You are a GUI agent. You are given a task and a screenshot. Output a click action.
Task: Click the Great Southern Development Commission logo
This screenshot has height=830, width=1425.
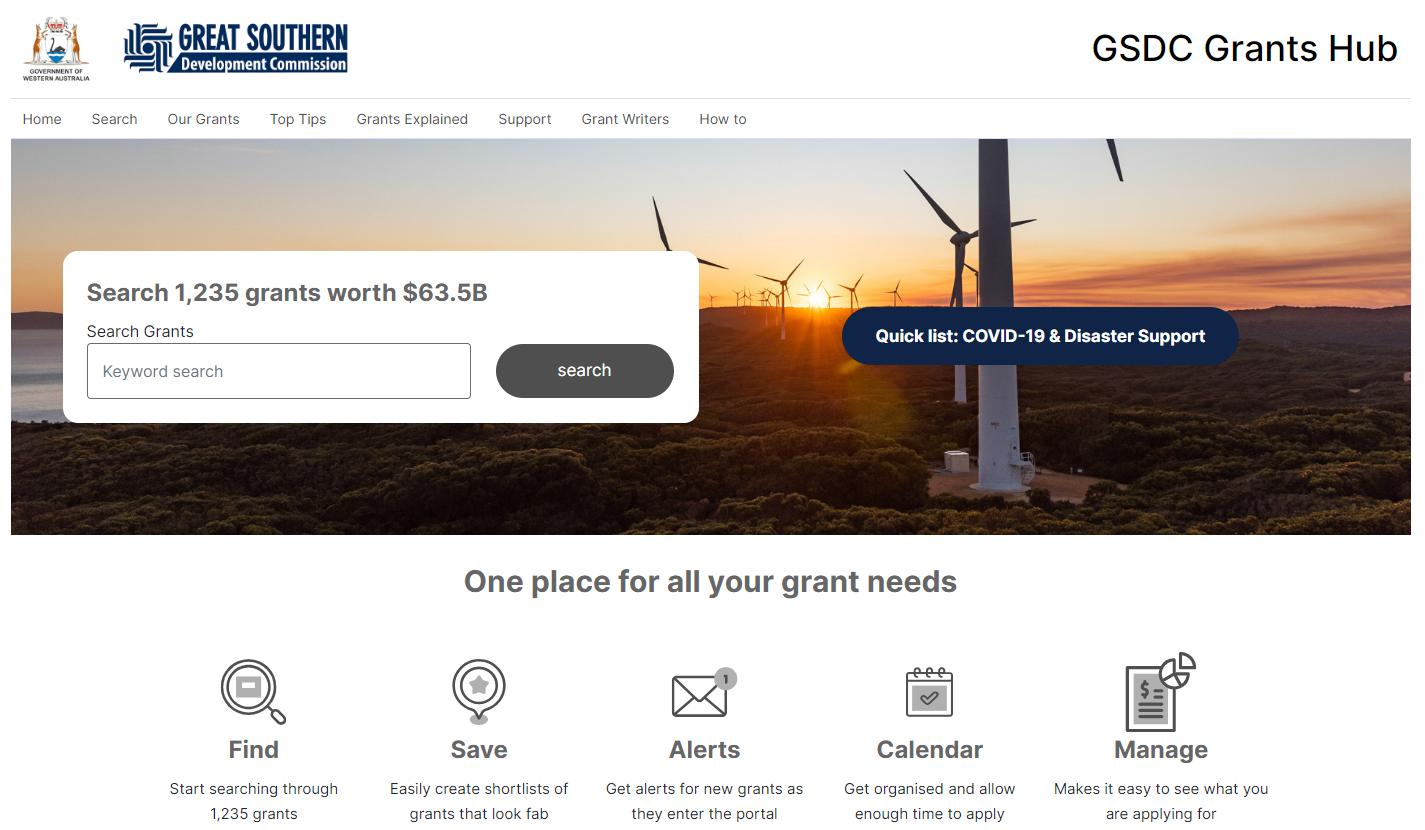click(x=236, y=49)
